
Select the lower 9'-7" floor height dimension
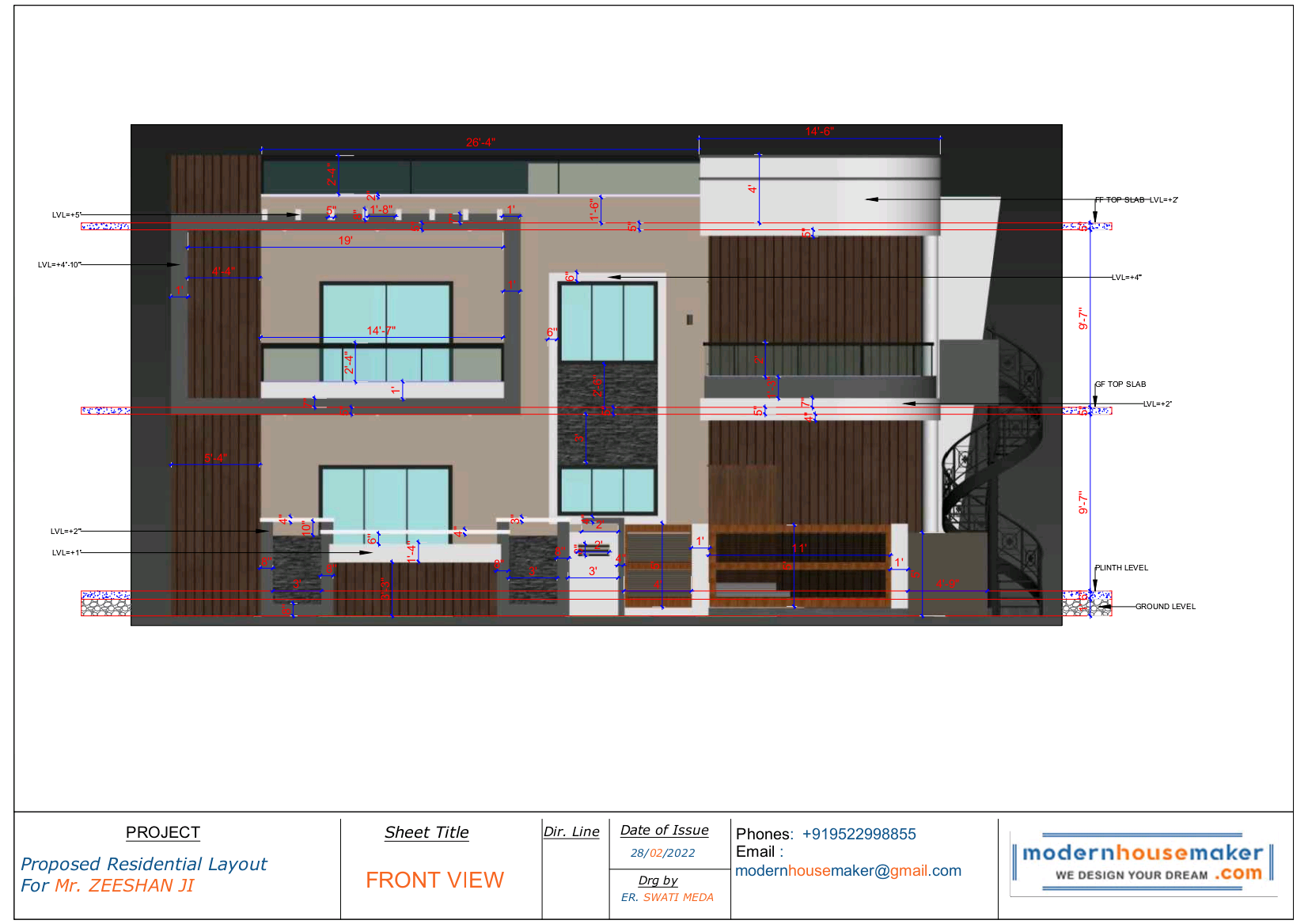coord(1083,502)
